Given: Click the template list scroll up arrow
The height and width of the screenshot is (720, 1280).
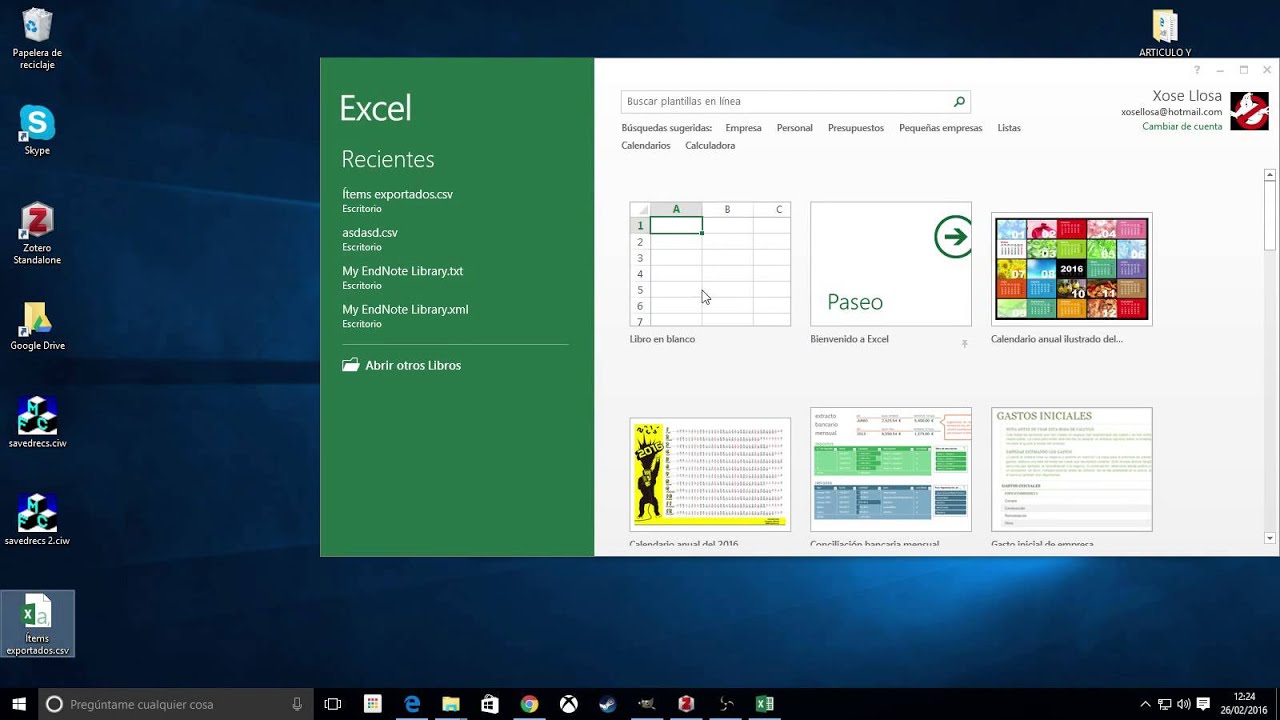Looking at the screenshot, I should click(x=1270, y=175).
